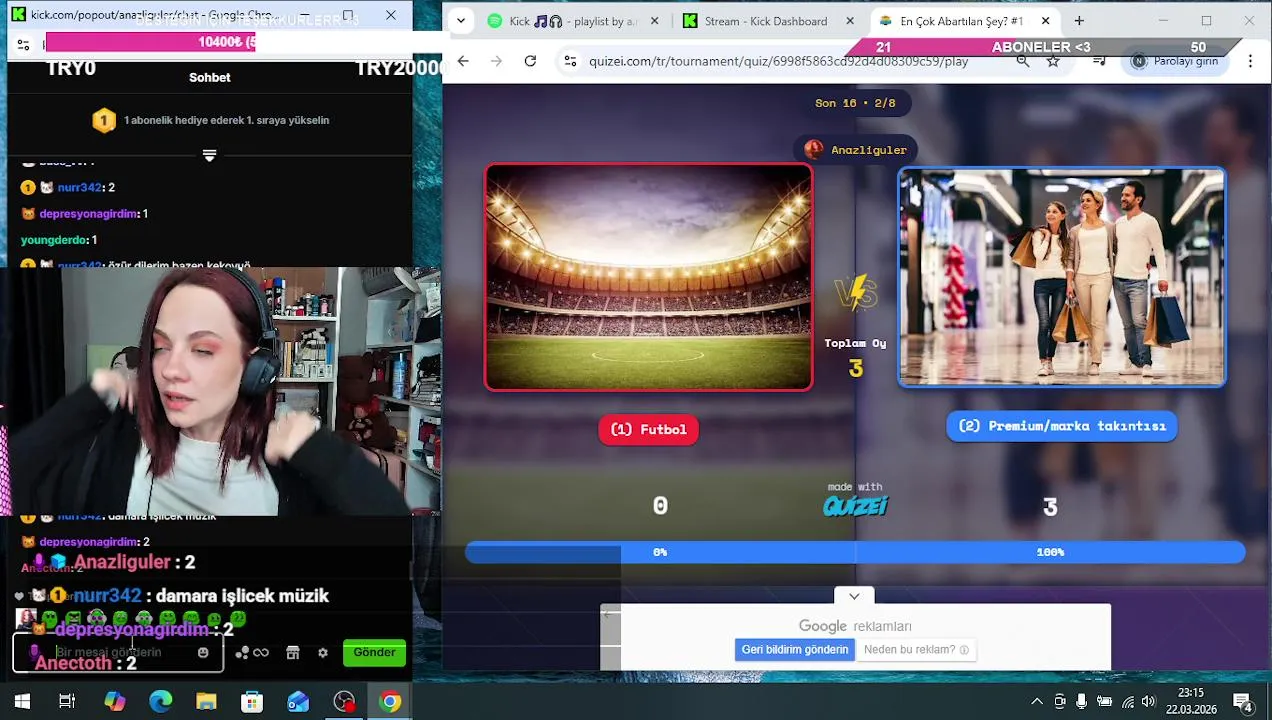Collapse the ad panel with the chevron
1272x720 pixels.
pos(854,596)
